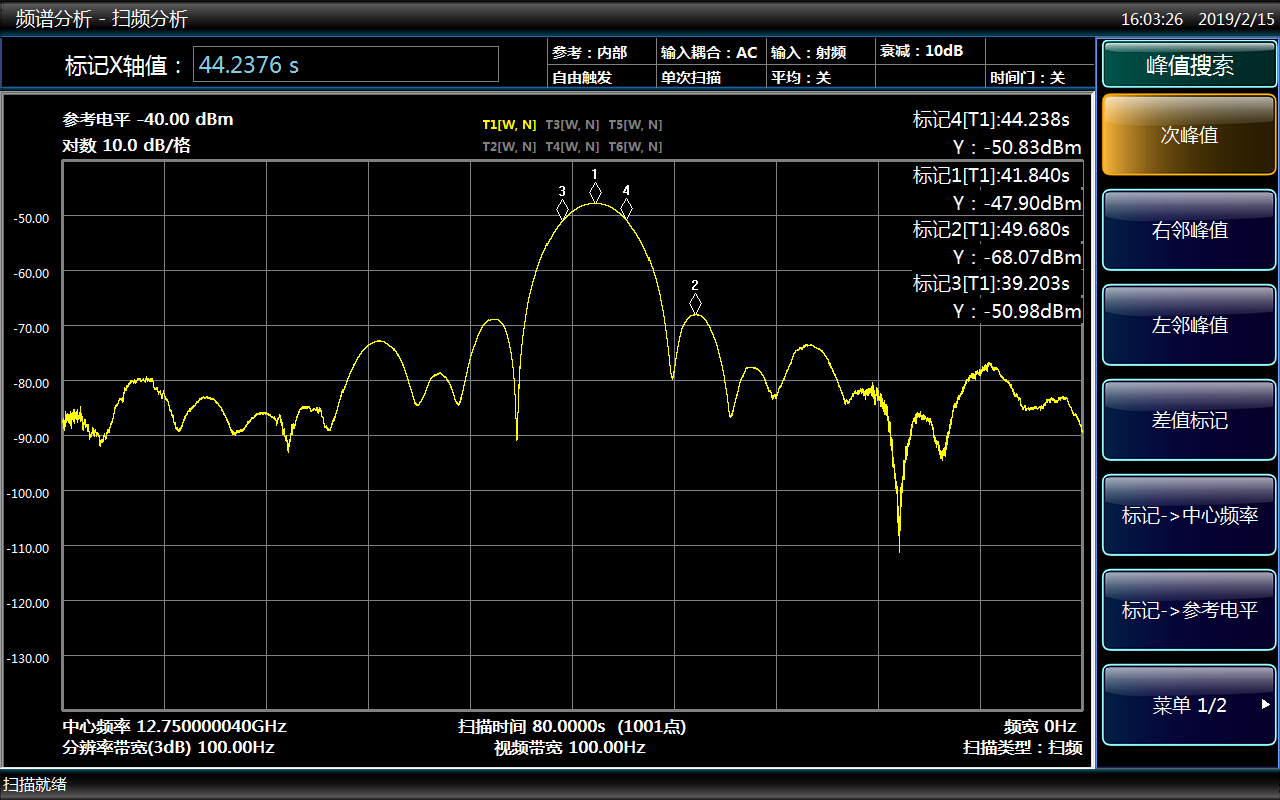This screenshot has width=1280, height=800.
Task: Toggle the 输入耦合: AC coupling setting
Action: [709, 52]
